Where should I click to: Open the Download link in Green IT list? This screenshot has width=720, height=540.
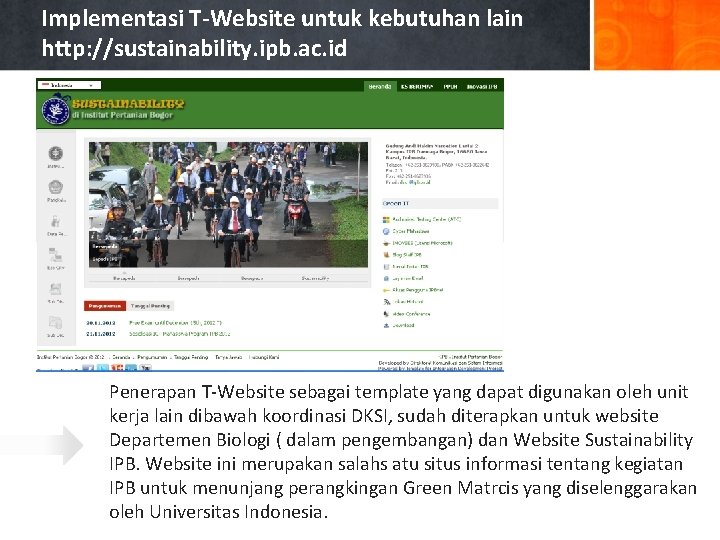[403, 326]
